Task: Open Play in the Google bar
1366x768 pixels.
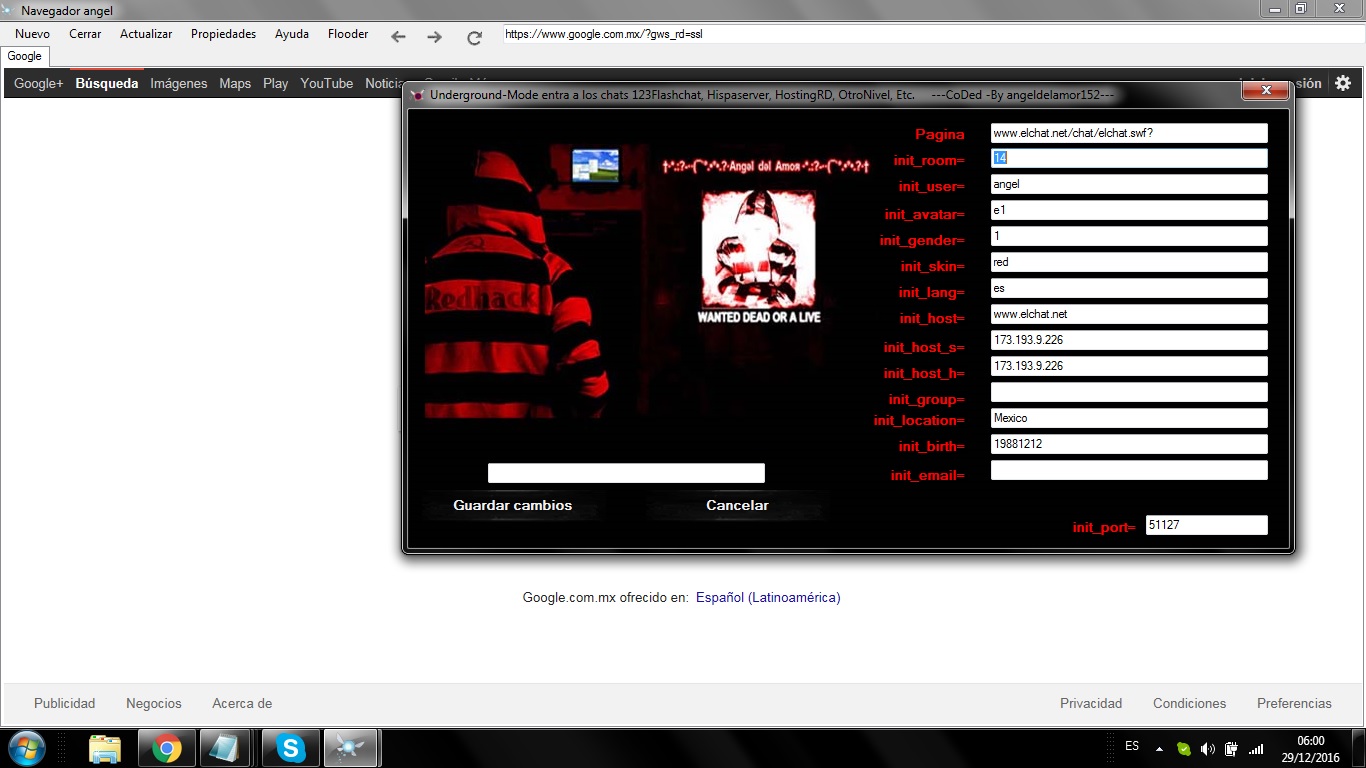Action: (x=276, y=83)
